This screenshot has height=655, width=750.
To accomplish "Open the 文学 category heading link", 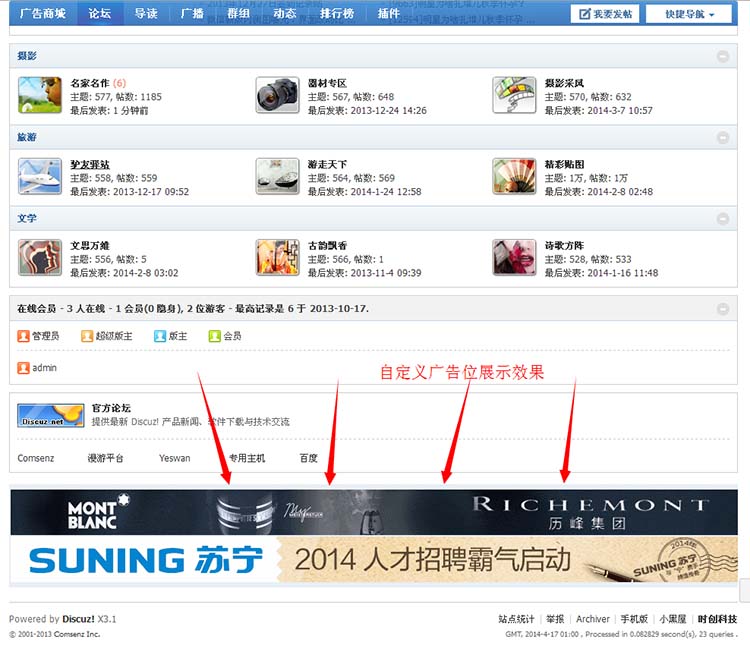I will pyautogui.click(x=27, y=219).
